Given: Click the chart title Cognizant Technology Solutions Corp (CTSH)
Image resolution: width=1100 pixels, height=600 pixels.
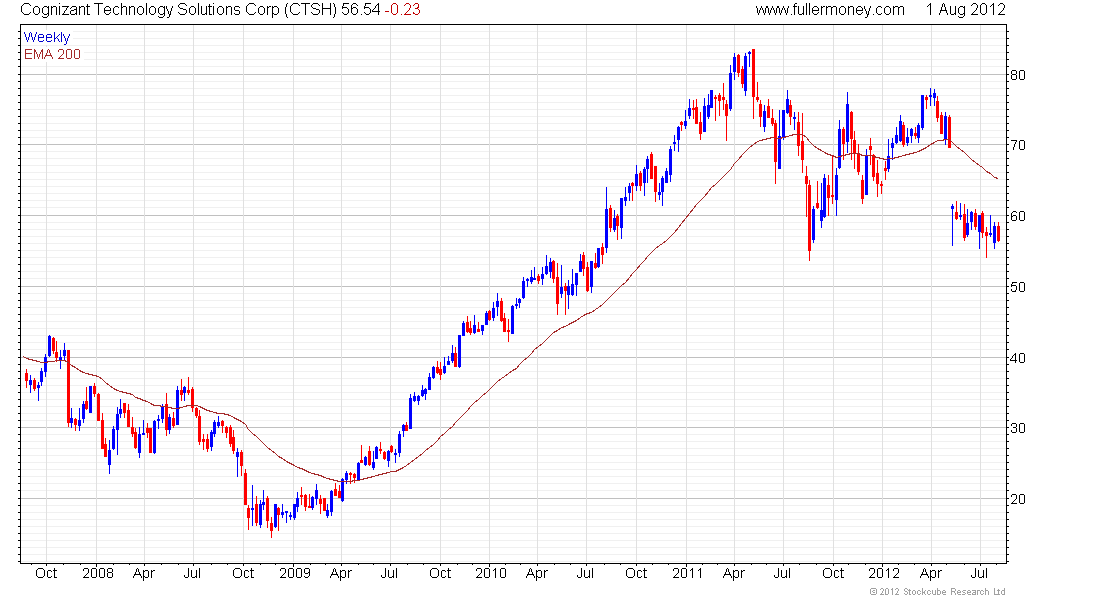Looking at the screenshot, I should 179,10.
